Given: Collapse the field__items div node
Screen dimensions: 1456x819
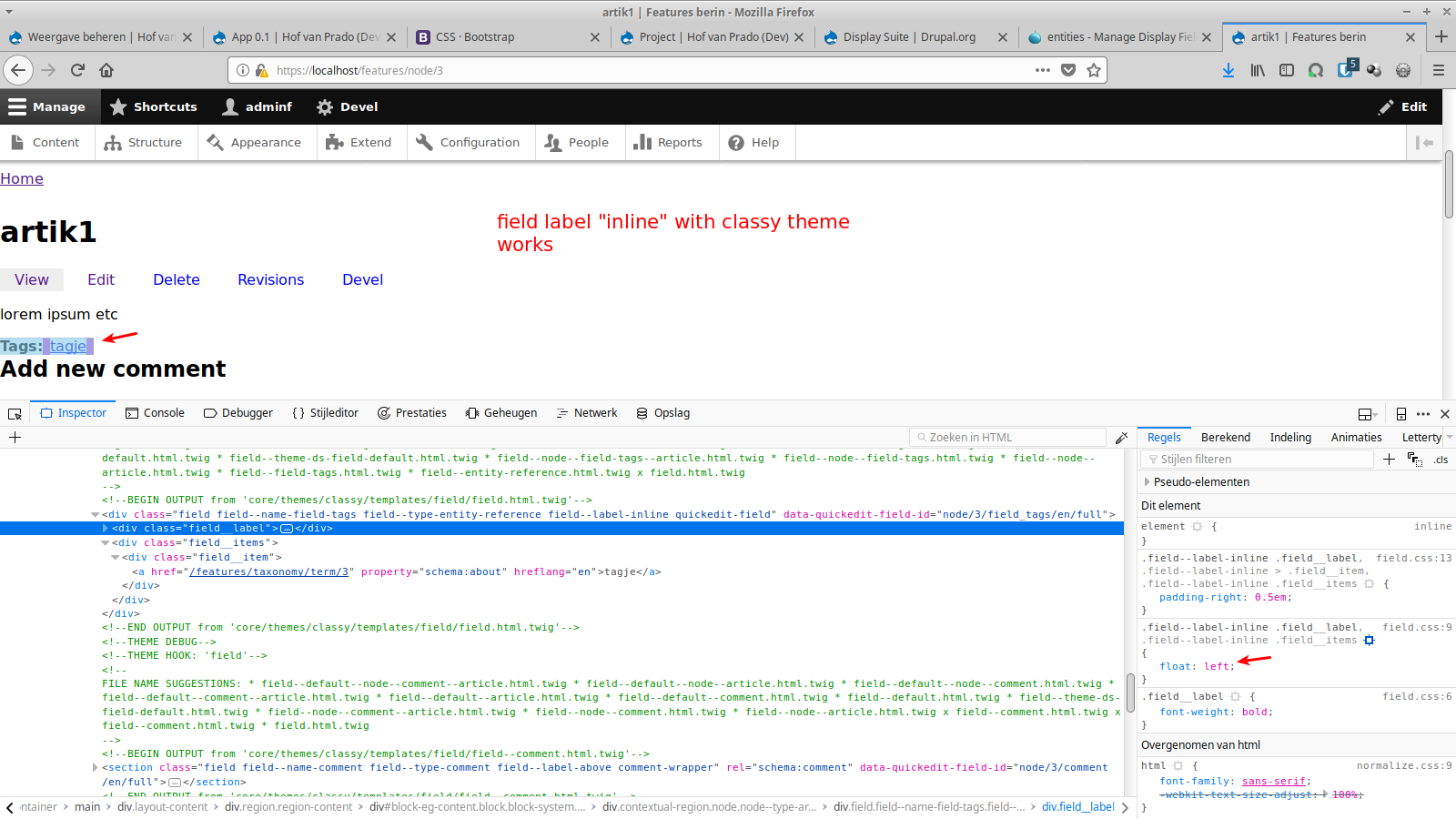Looking at the screenshot, I should coord(106,543).
